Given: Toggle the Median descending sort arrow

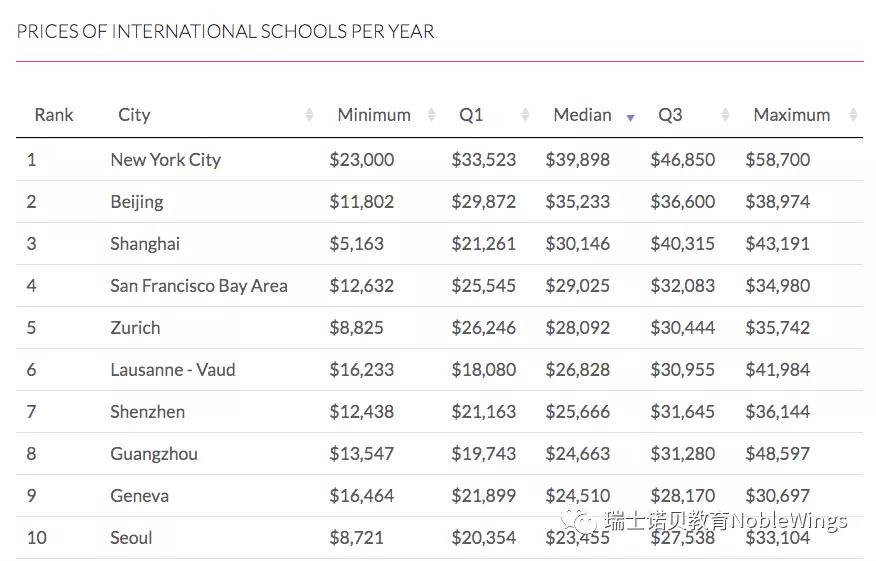Looking at the screenshot, I should click(x=630, y=117).
